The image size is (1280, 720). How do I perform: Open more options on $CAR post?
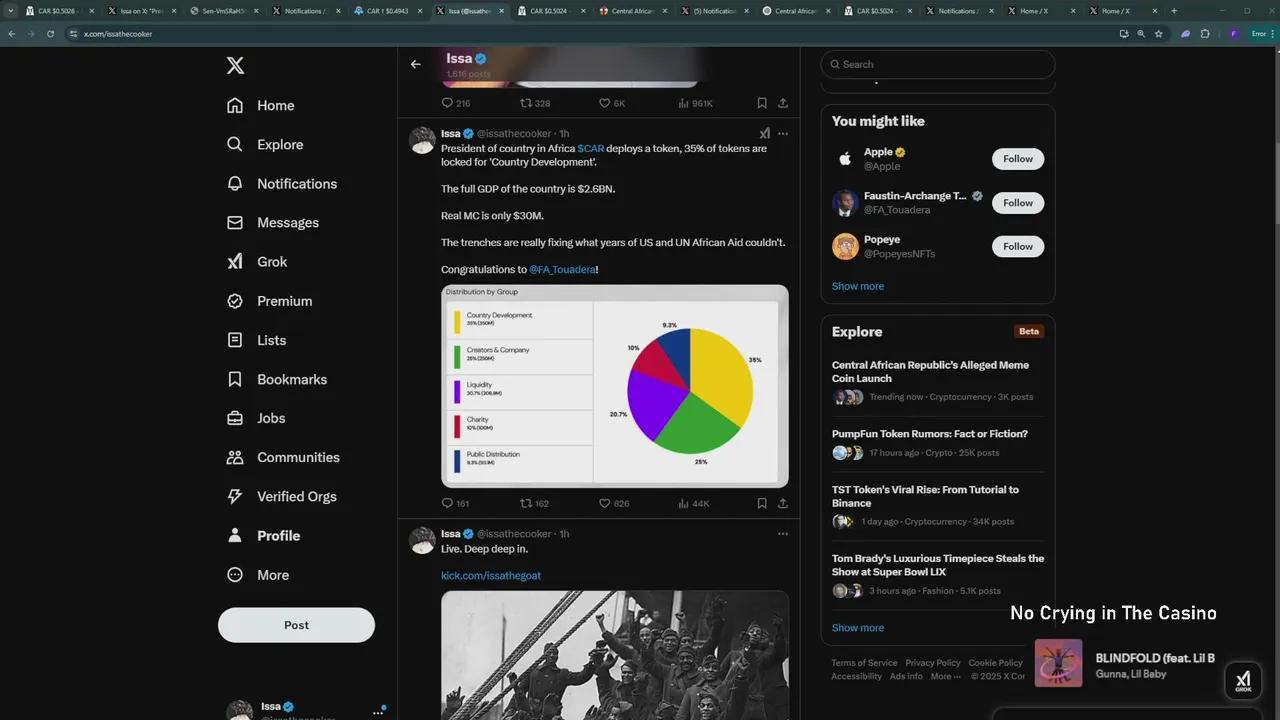coord(783,133)
